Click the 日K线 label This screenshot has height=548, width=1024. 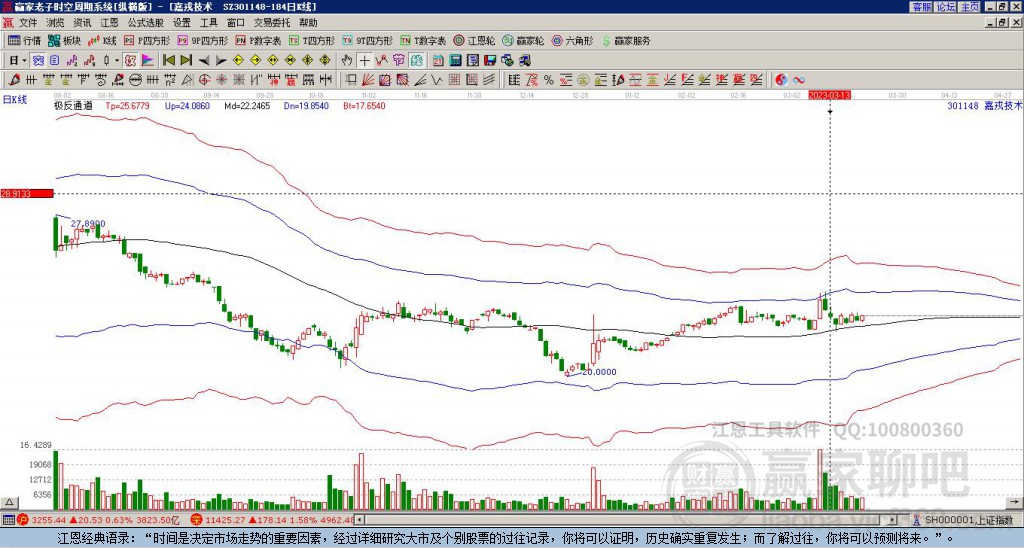(x=15, y=100)
